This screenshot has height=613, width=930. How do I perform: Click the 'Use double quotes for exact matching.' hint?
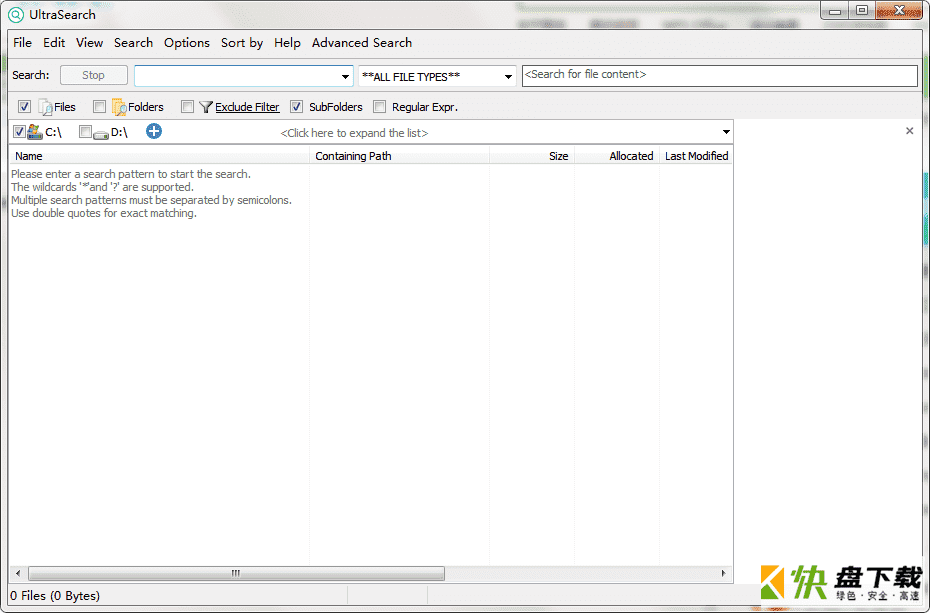[104, 213]
